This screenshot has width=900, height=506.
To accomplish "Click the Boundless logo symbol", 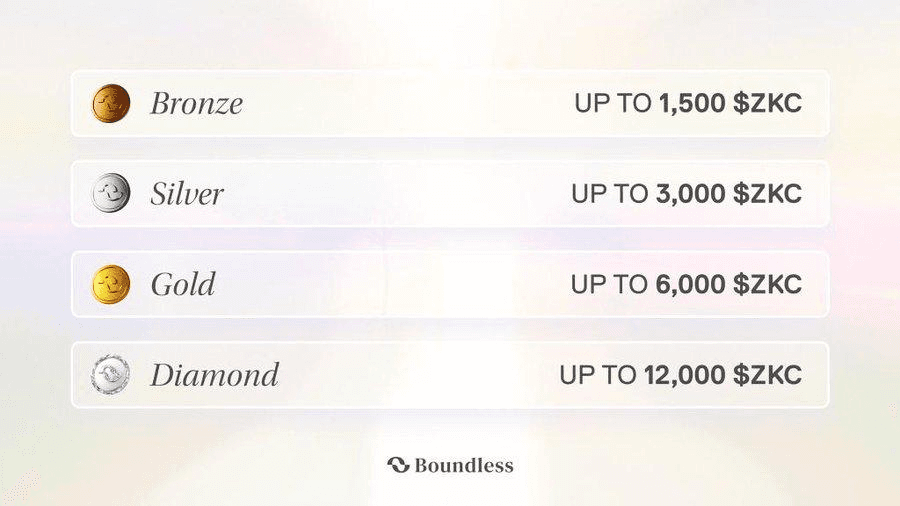I will click(x=398, y=465).
